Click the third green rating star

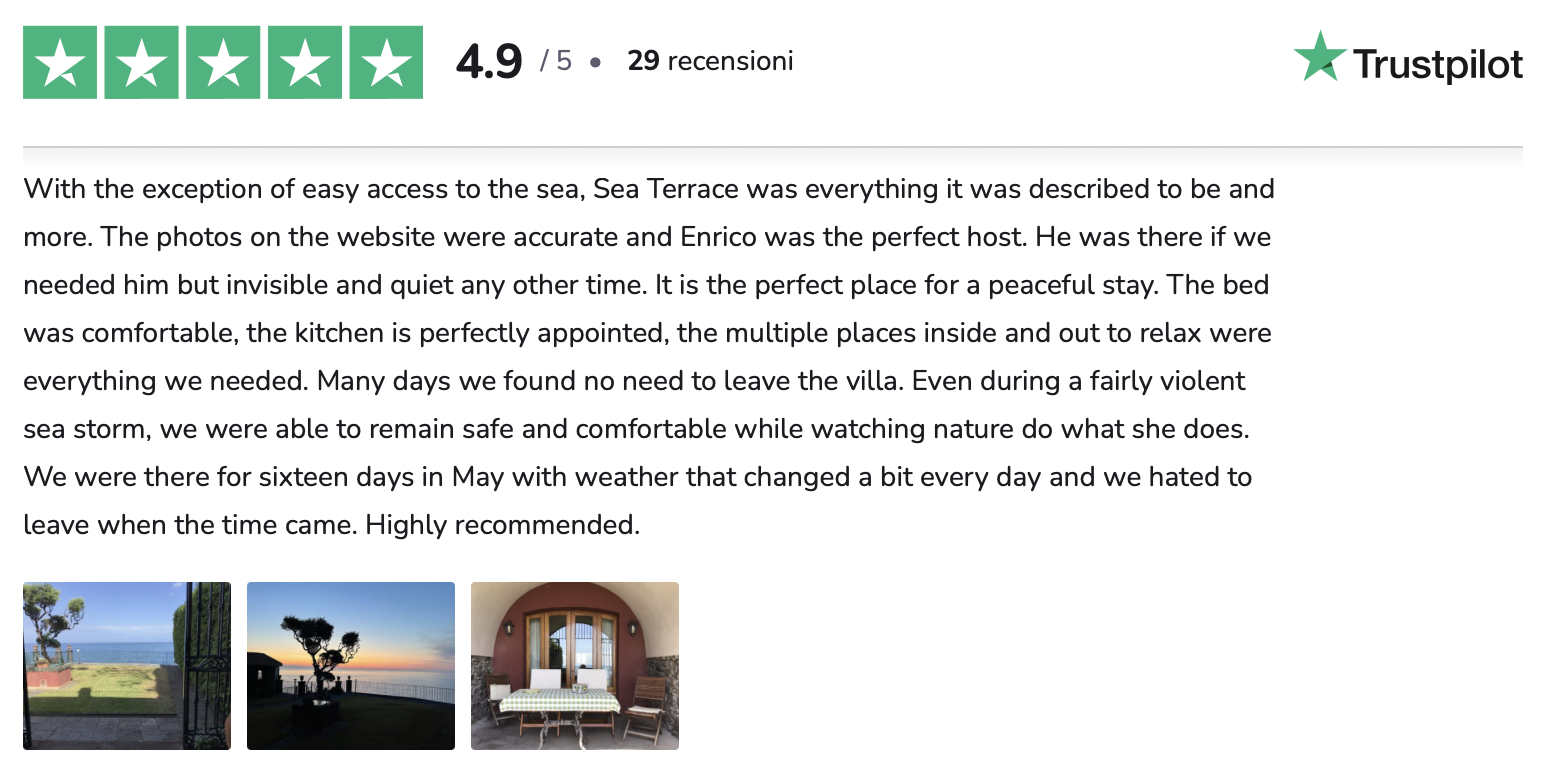click(x=223, y=62)
